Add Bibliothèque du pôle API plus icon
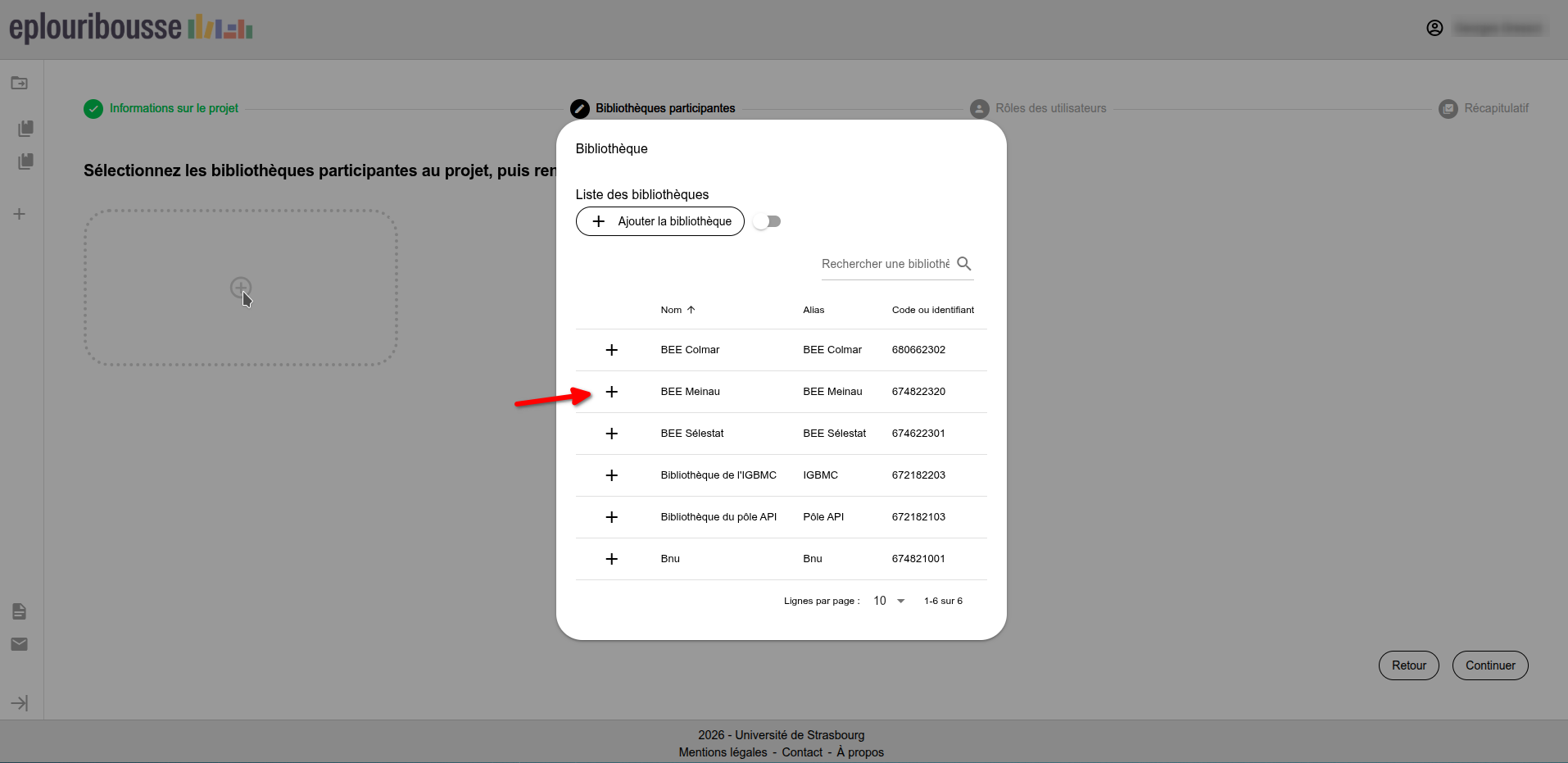The height and width of the screenshot is (763, 1568). click(611, 517)
